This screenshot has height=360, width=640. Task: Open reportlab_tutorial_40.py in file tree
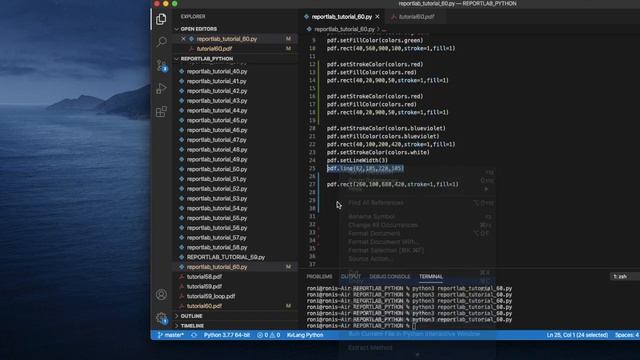(x=217, y=71)
